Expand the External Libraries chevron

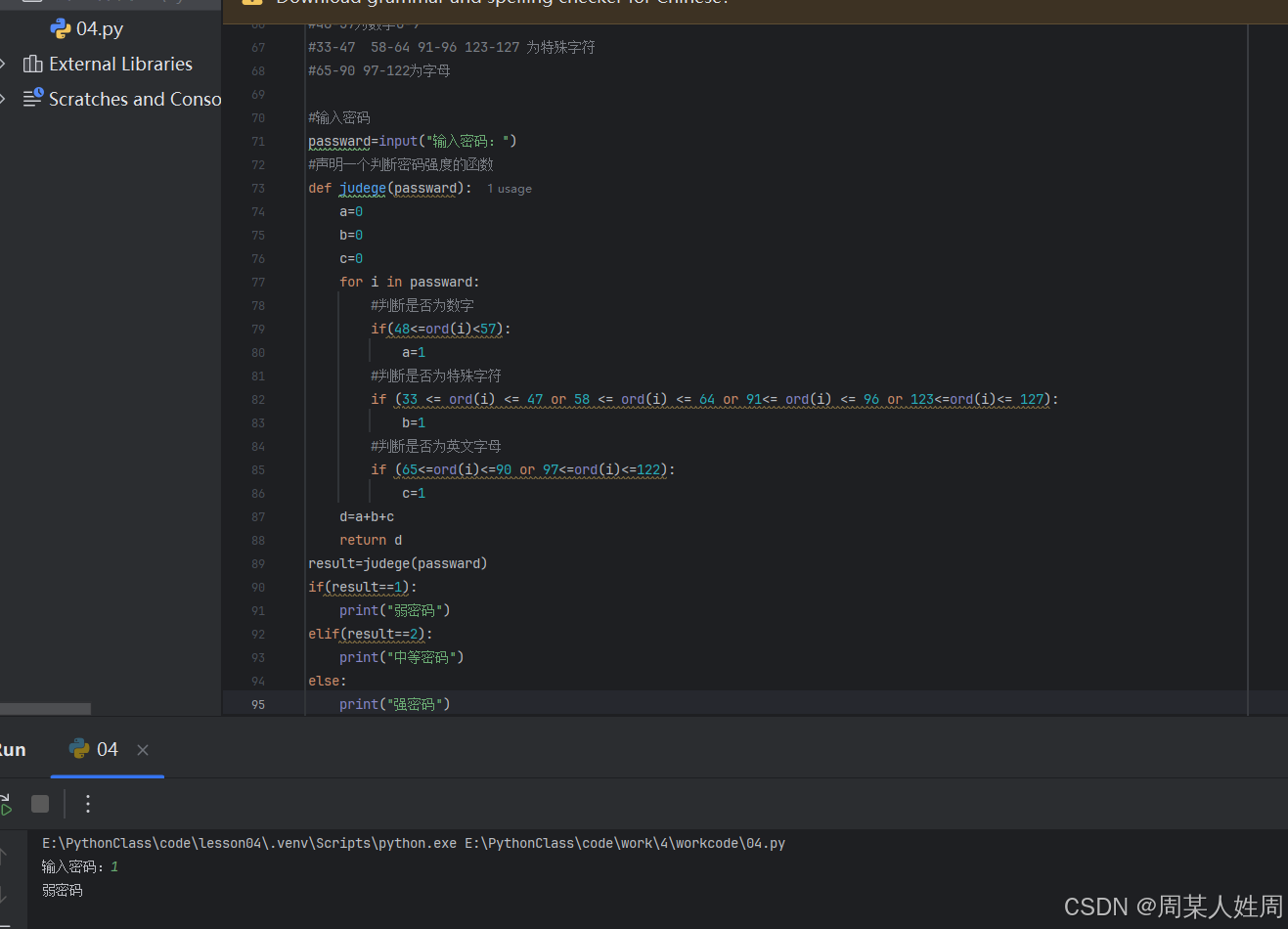click(x=4, y=65)
